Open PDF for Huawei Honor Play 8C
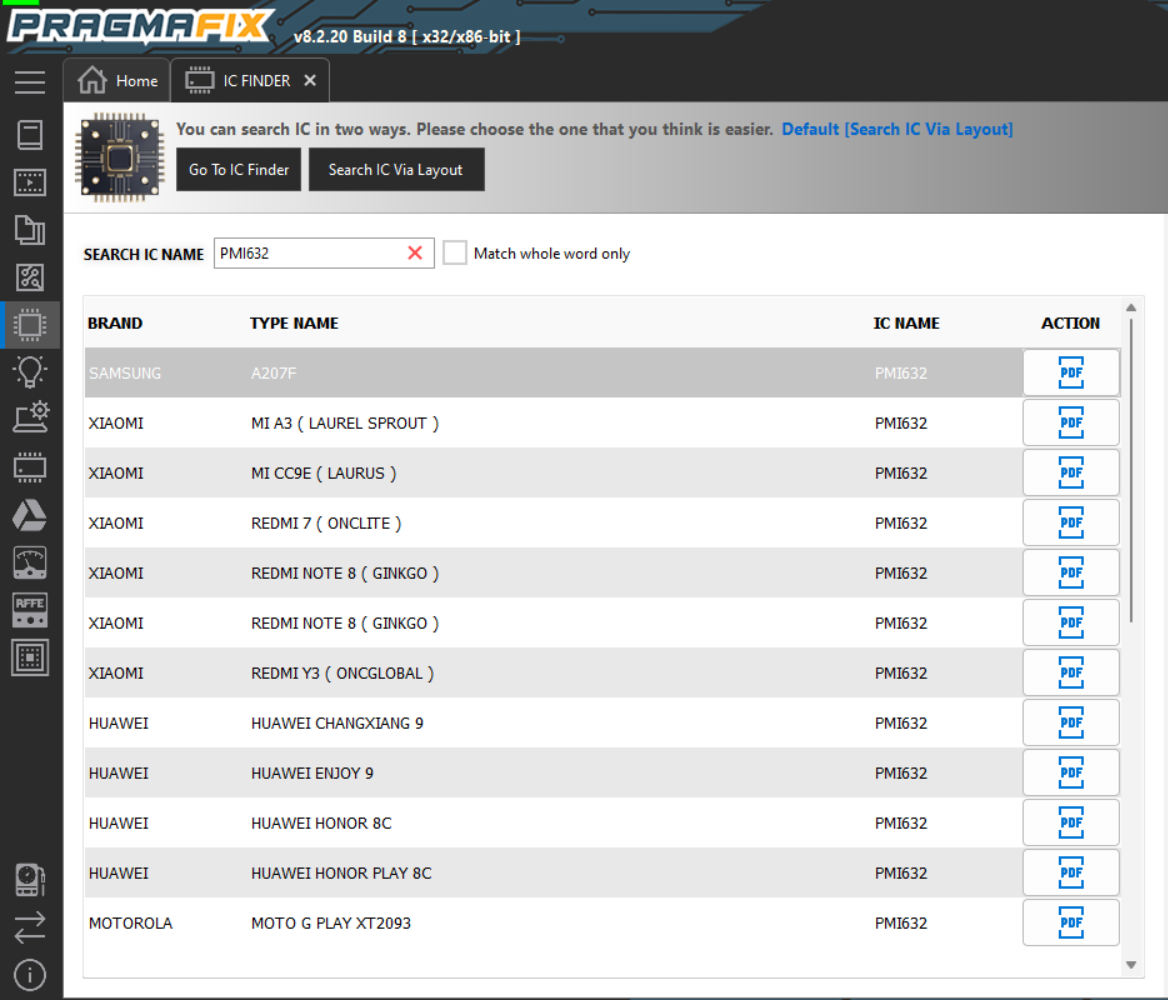 [1070, 873]
